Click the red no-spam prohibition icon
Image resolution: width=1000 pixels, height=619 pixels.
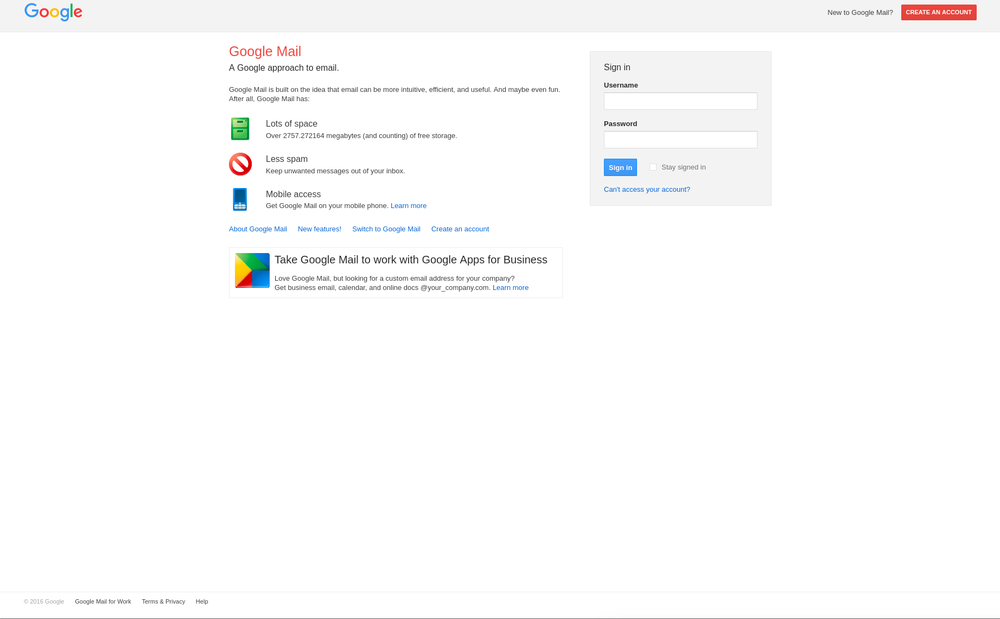coord(240,164)
